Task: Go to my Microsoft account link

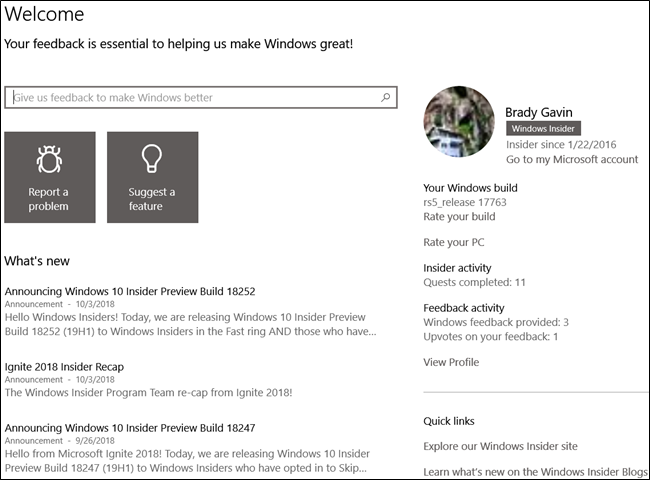Action: click(572, 159)
